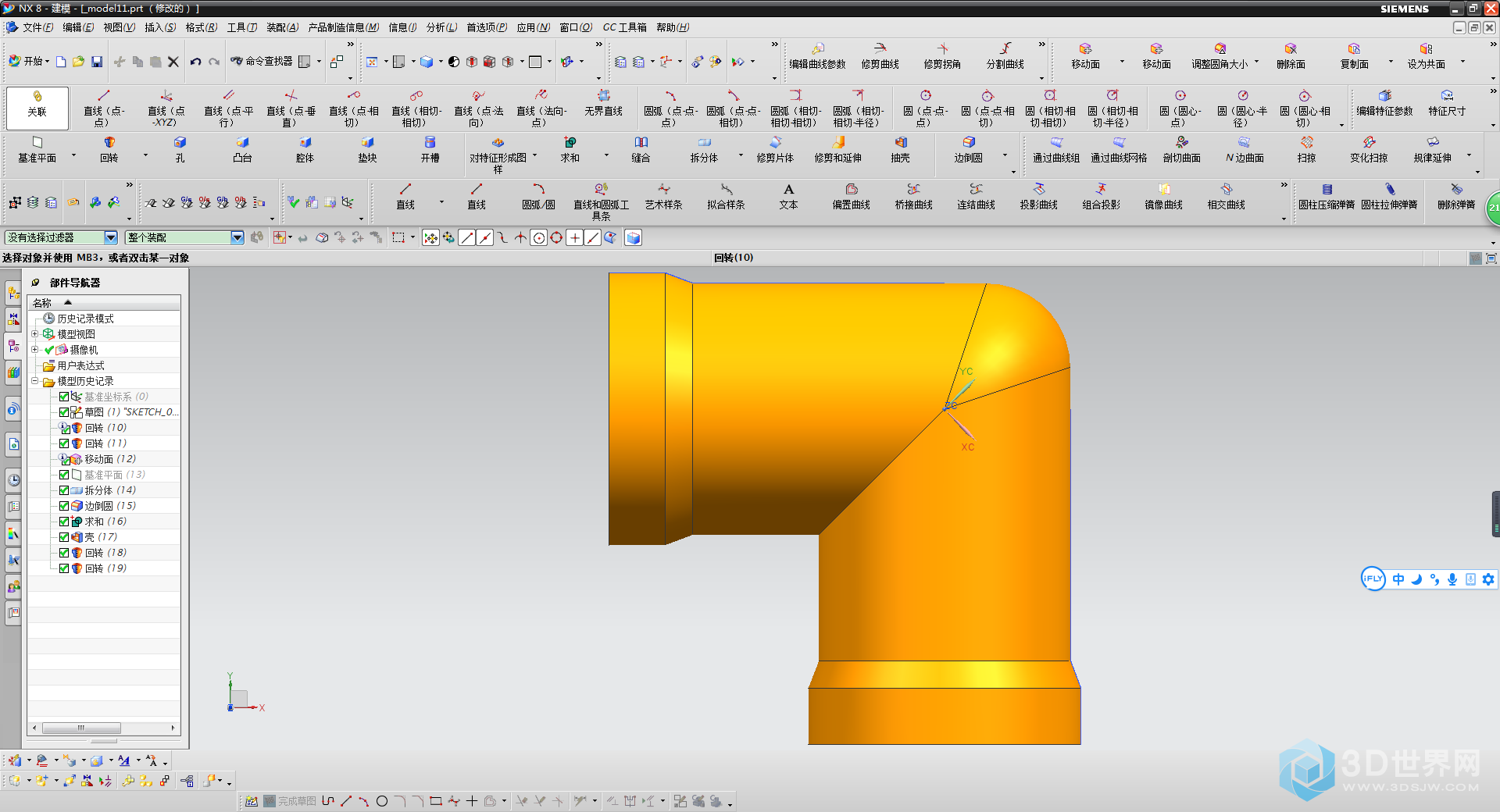Viewport: 1500px width, 812px height.
Task: Toggle checkbox for 回转 (11)
Action: click(64, 443)
